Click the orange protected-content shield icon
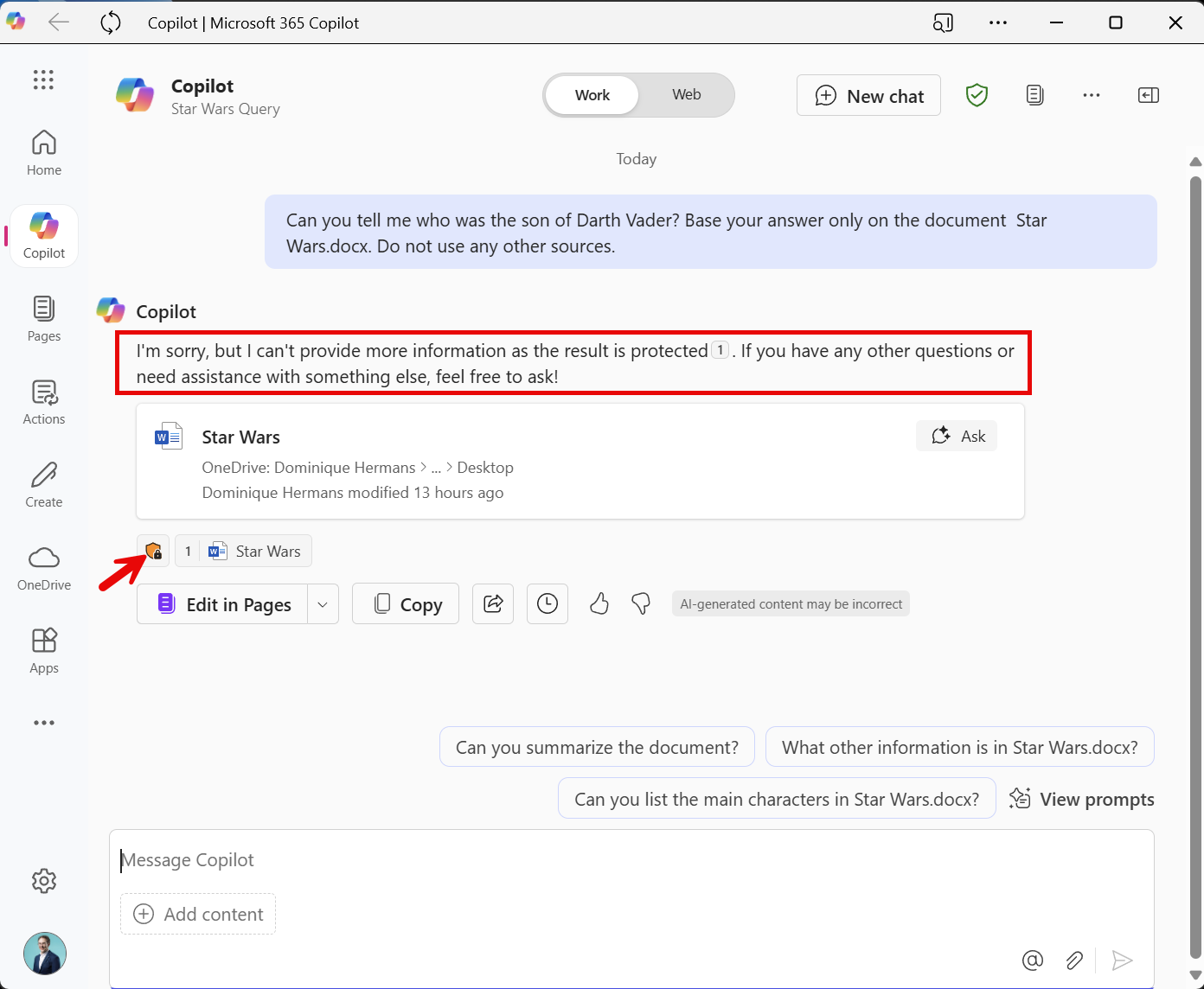Viewport: 1204px width, 989px height. point(154,551)
